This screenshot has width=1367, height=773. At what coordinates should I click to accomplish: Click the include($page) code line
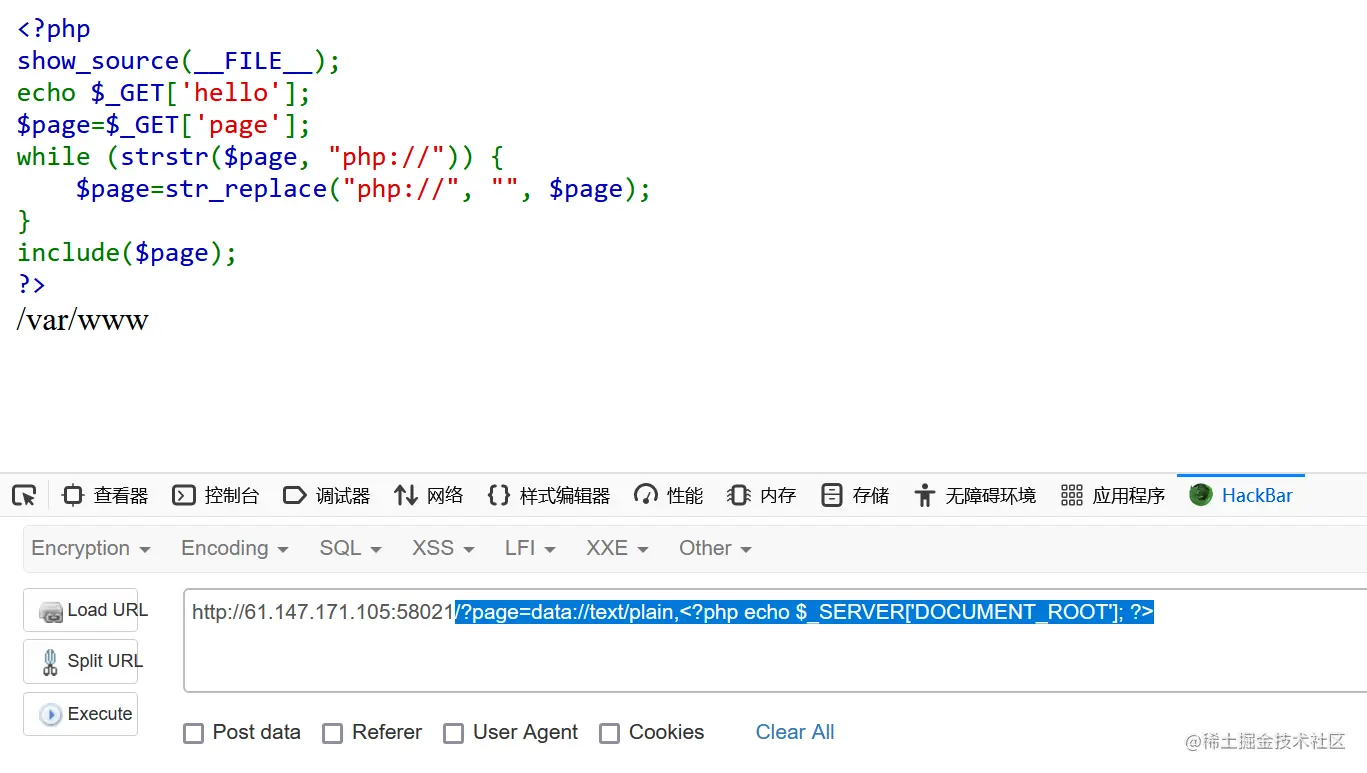[x=127, y=253]
